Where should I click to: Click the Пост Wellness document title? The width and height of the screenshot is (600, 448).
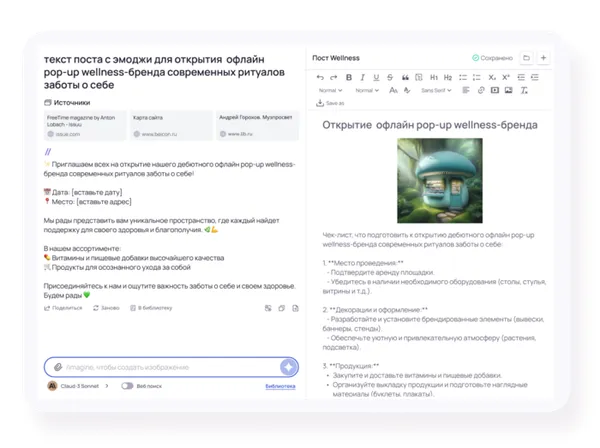click(x=336, y=58)
